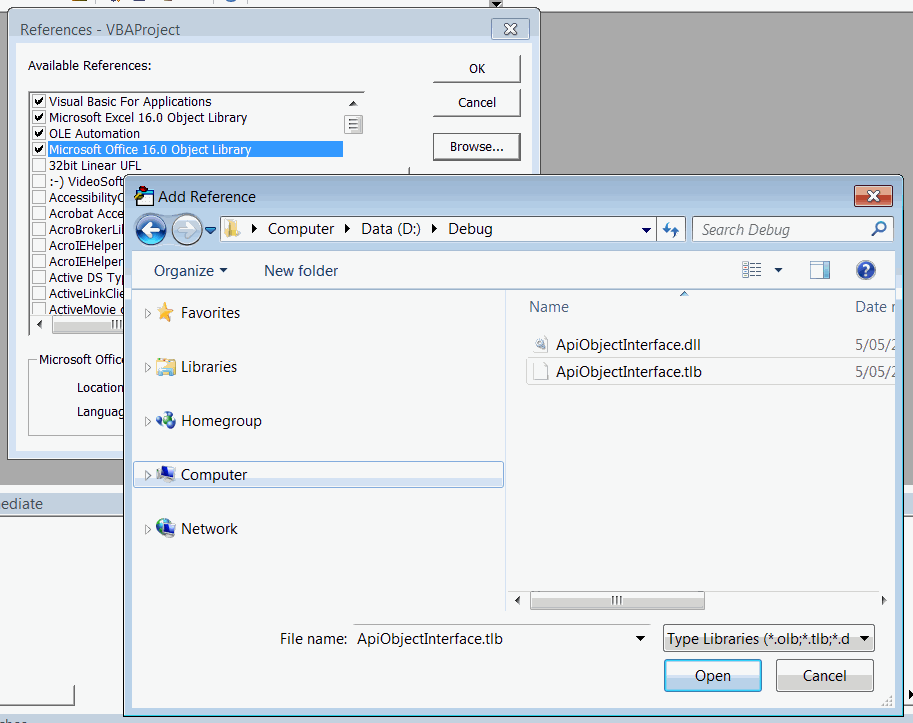This screenshot has height=723, width=913.
Task: Uncheck OLE Automation reference
Action: click(39, 133)
